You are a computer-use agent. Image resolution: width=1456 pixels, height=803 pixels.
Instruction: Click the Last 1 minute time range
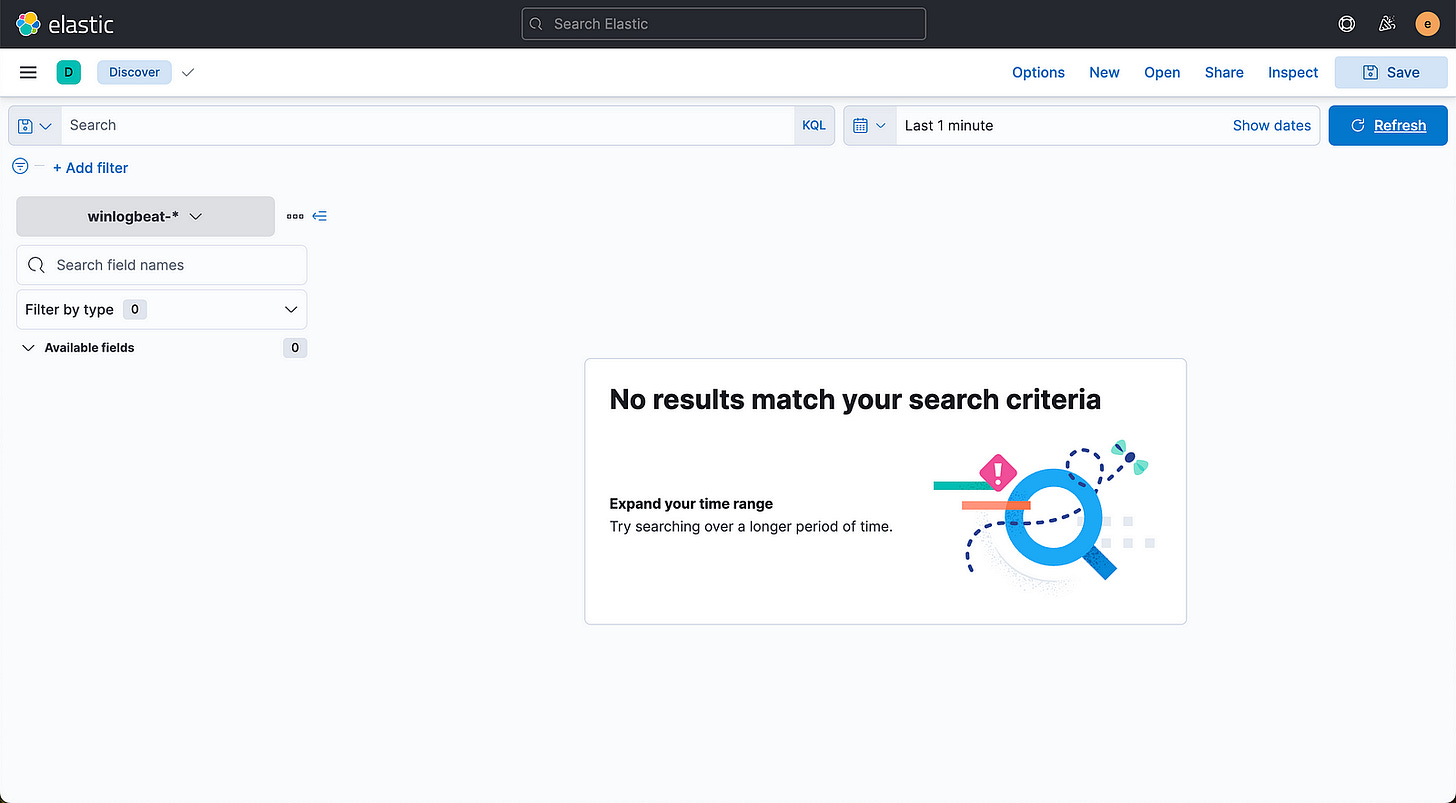[x=949, y=126]
